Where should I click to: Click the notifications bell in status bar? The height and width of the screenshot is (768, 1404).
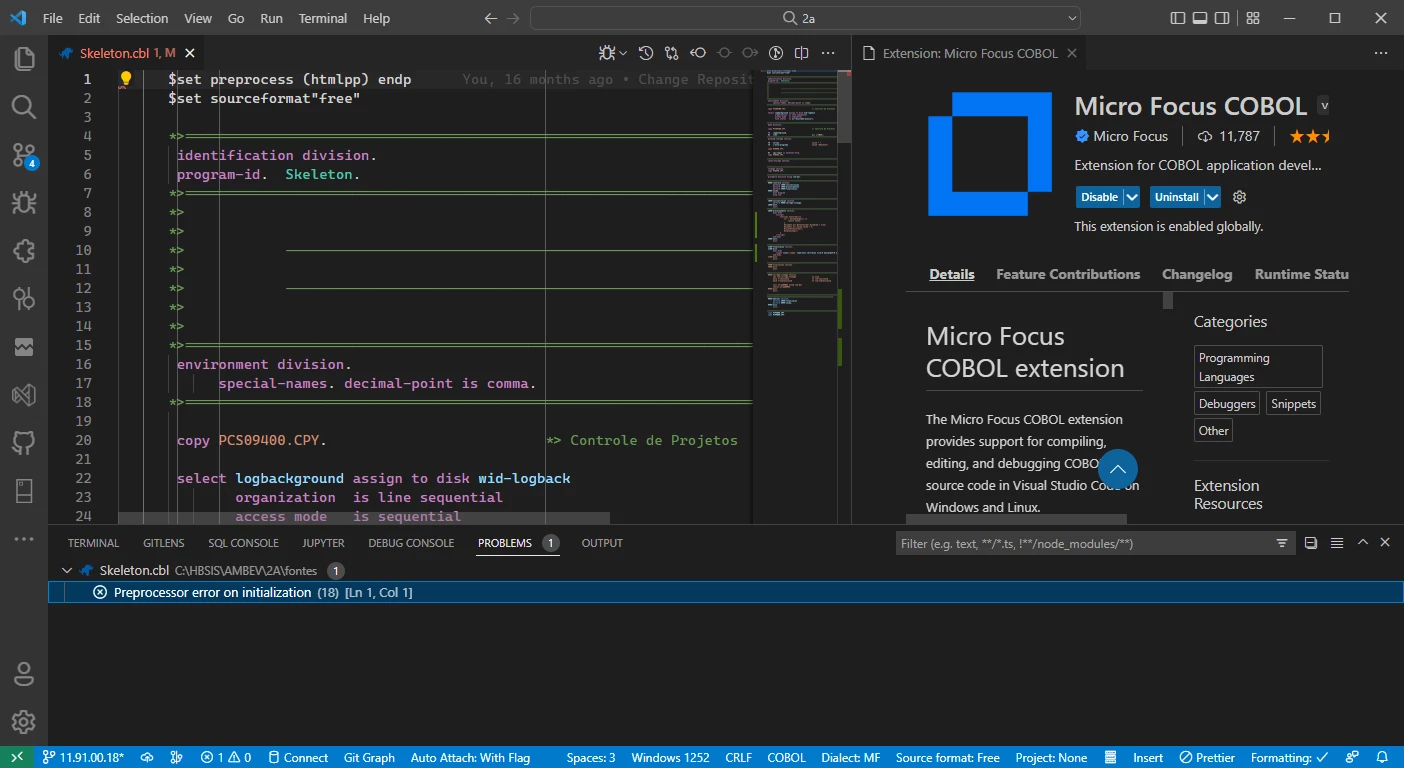click(x=1382, y=757)
